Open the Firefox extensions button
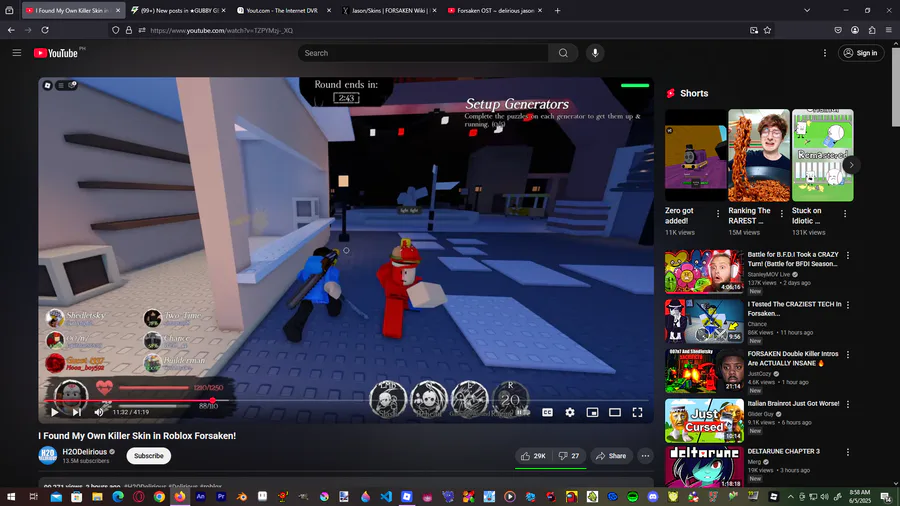The width and height of the screenshot is (900, 506). point(872,30)
